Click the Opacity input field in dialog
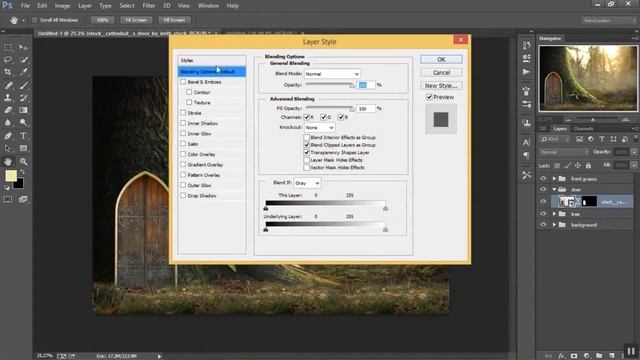The image size is (640, 360). 366,85
